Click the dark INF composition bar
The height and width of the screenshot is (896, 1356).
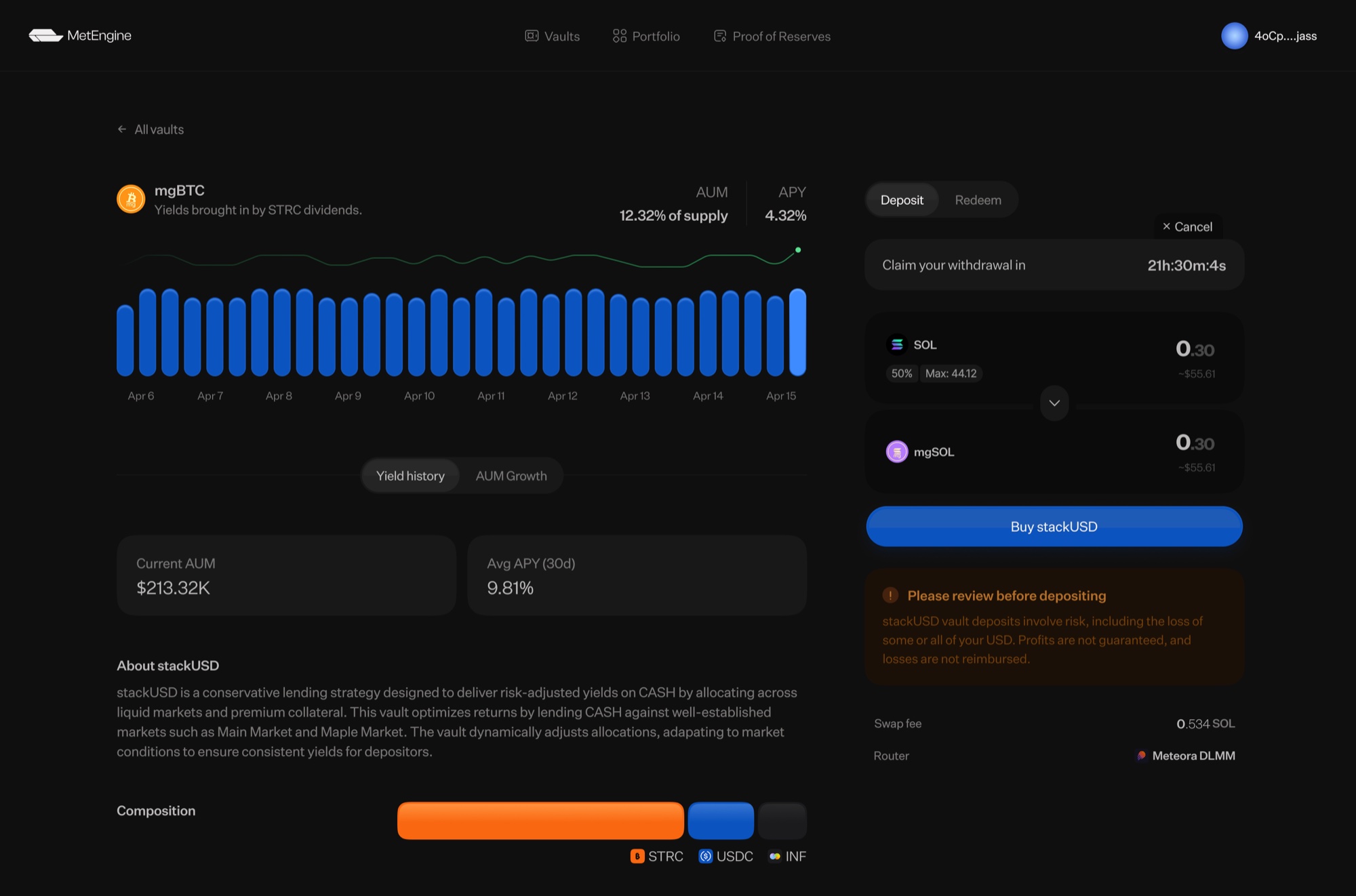pyautogui.click(x=782, y=820)
